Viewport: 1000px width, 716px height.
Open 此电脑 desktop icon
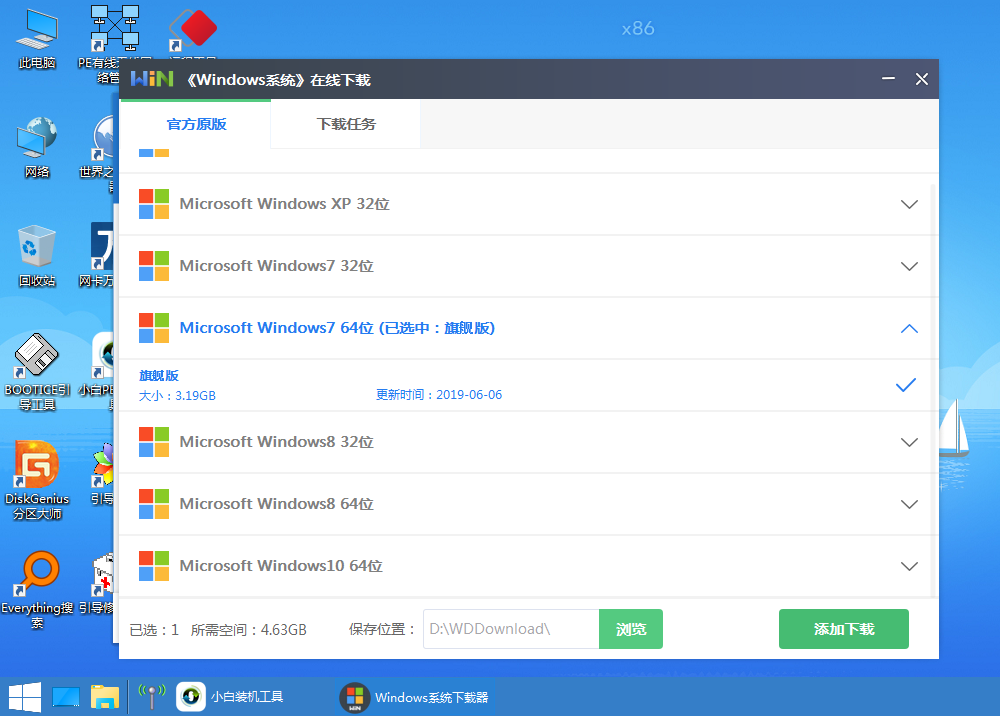[x=37, y=38]
